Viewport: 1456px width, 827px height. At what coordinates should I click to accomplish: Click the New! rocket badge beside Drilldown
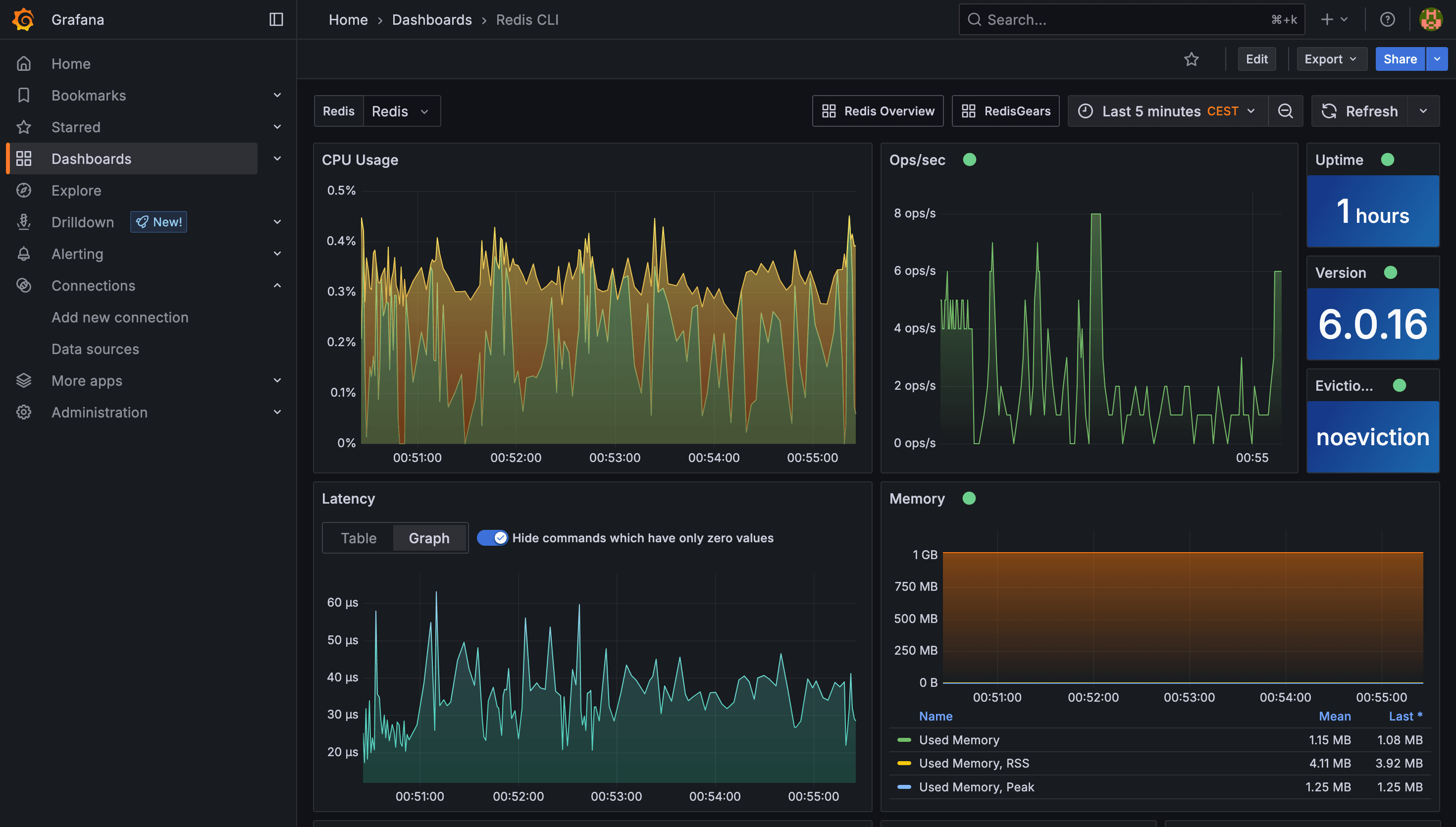click(158, 222)
